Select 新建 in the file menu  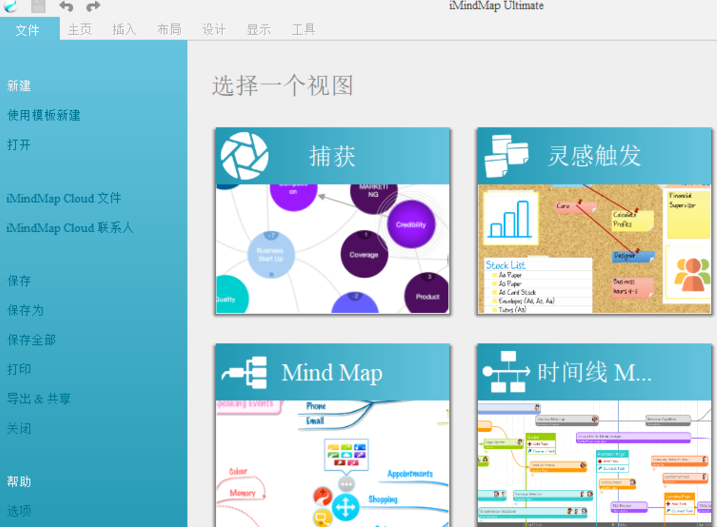[19, 86]
